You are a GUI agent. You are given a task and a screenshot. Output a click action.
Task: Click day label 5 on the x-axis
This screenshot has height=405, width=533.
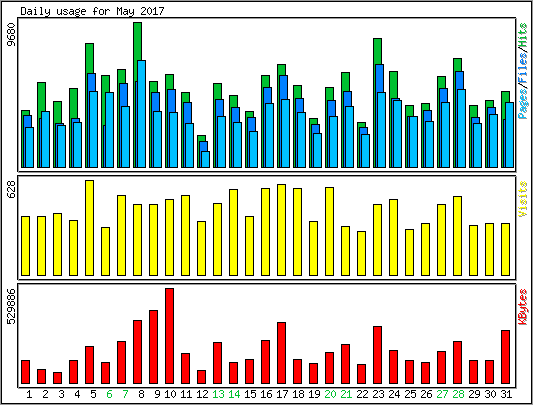pyautogui.click(x=93, y=394)
